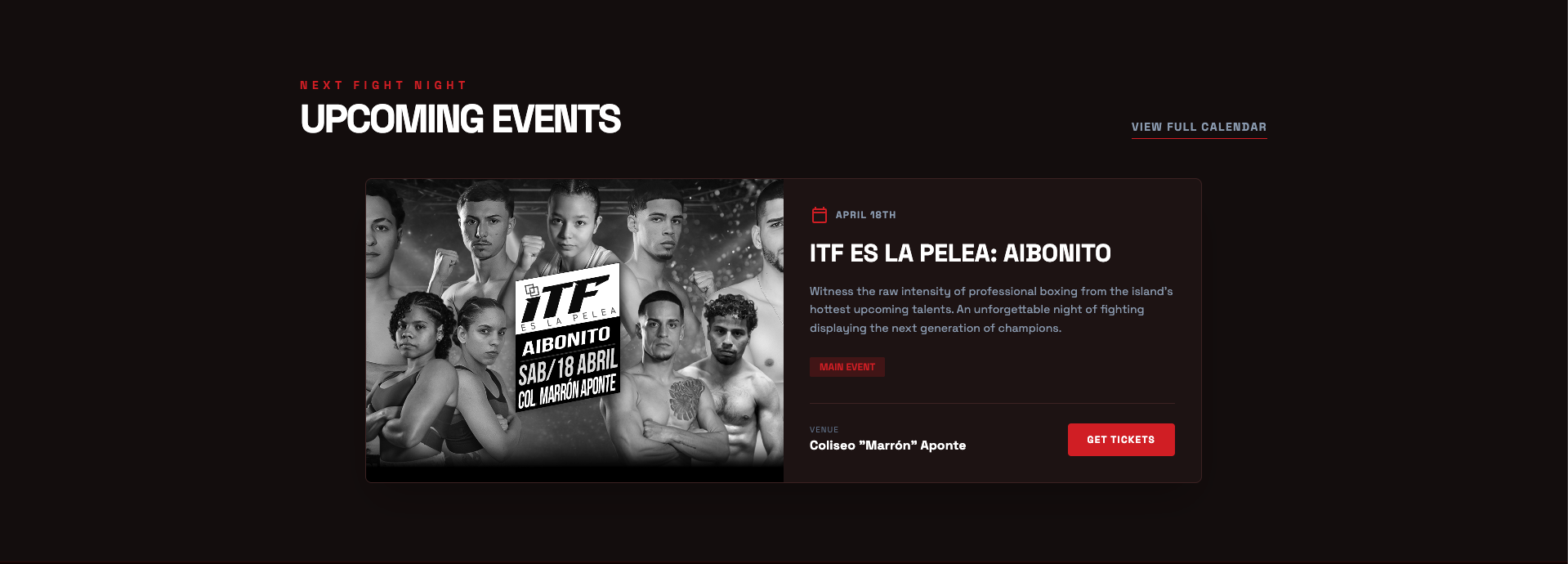Click the April 18th date label
Screen dimensions: 1568x564
pyautogui.click(x=865, y=215)
